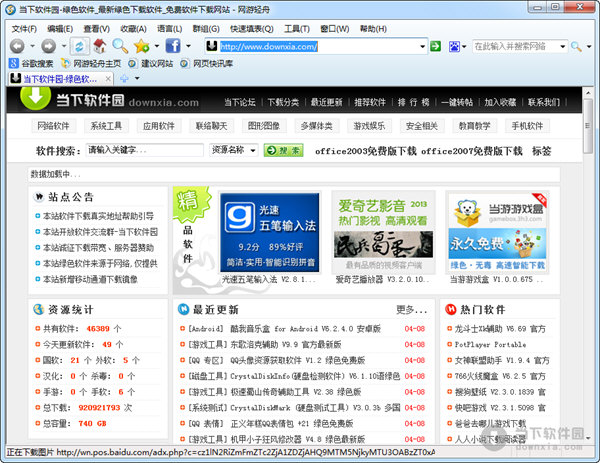This screenshot has width=600, height=463.
Task: Open the 网游轻舟主页 bookmark
Action: click(x=91, y=64)
